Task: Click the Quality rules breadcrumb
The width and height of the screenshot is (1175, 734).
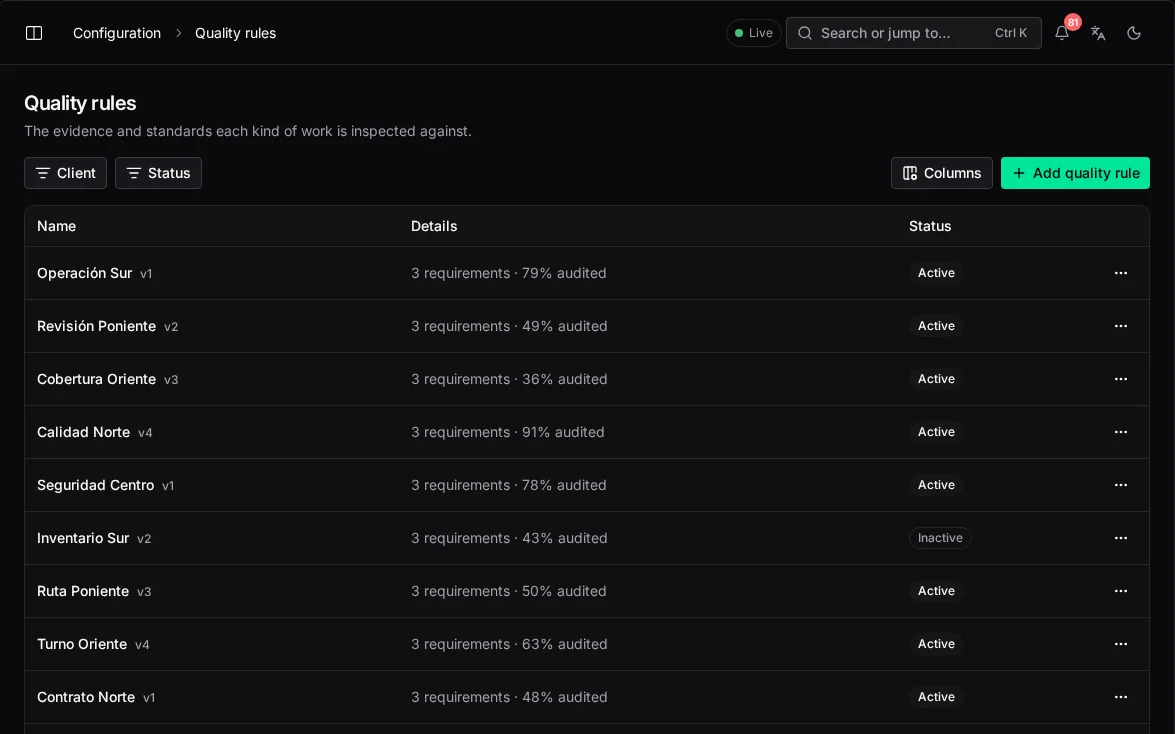Action: point(235,33)
